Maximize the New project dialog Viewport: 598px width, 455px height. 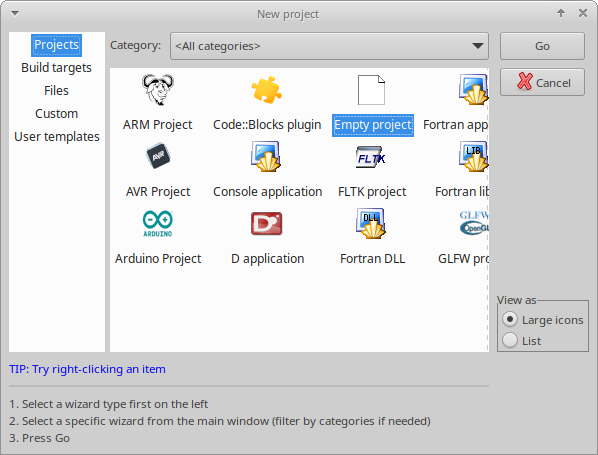coord(561,13)
